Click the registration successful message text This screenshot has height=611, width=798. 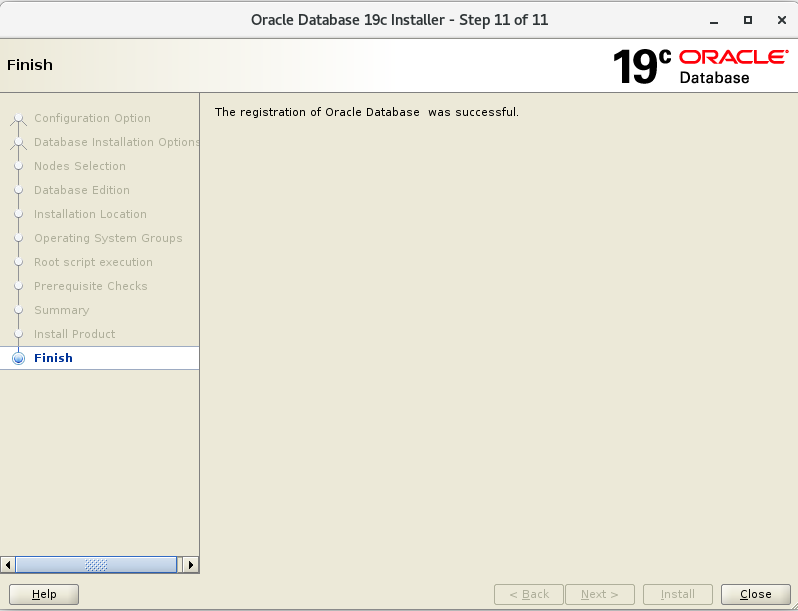pyautogui.click(x=366, y=112)
